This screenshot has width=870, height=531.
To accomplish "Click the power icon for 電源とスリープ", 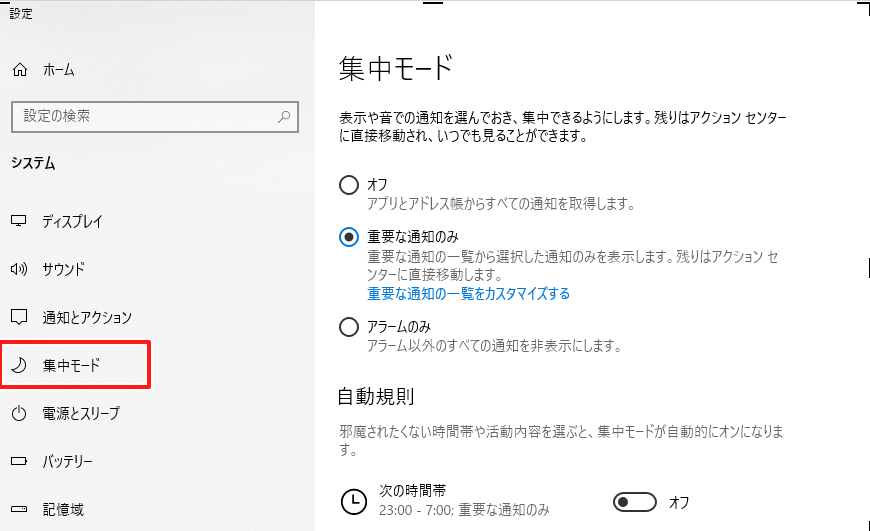I will coord(19,413).
